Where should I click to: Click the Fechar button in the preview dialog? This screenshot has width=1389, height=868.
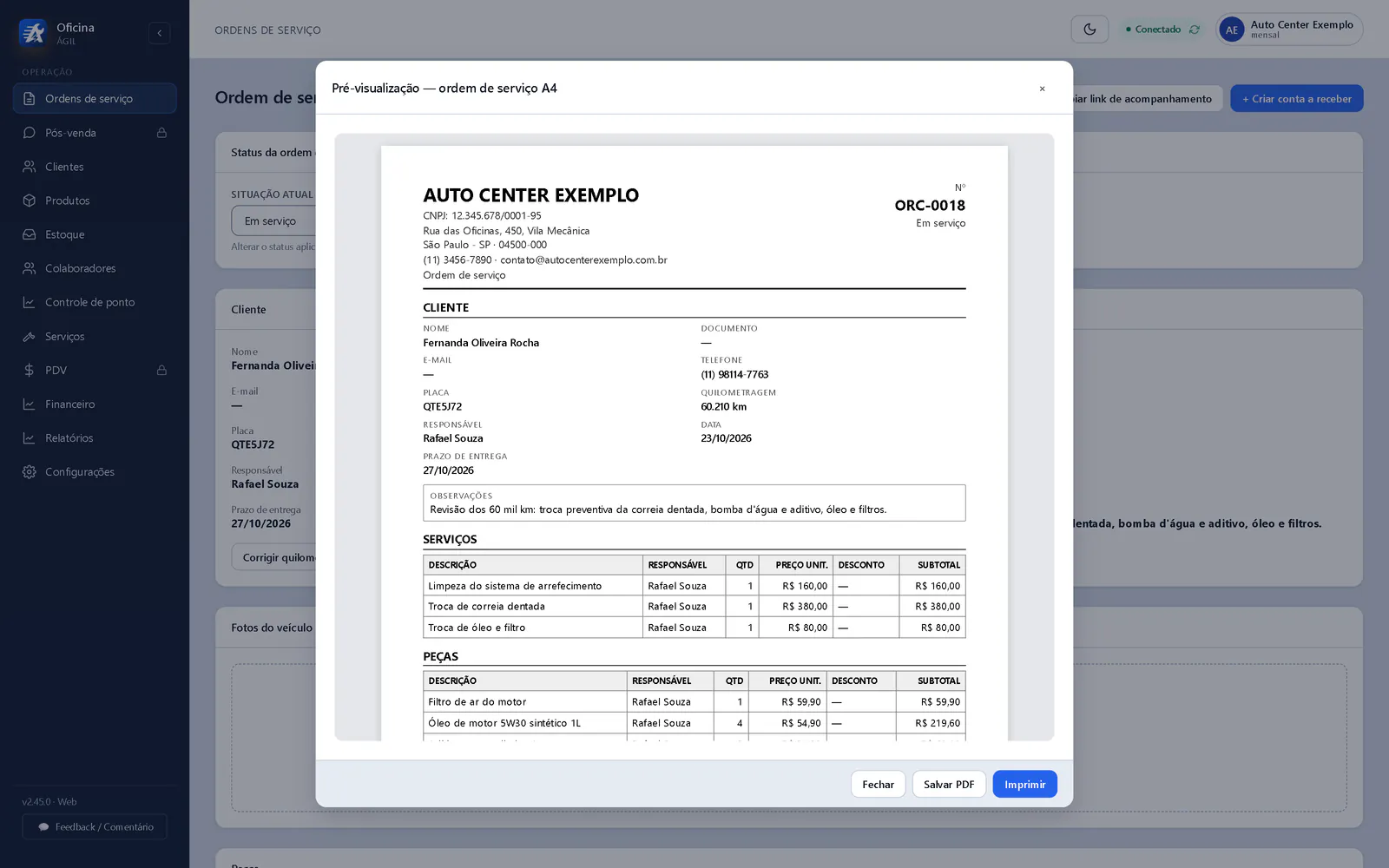pyautogui.click(x=878, y=784)
